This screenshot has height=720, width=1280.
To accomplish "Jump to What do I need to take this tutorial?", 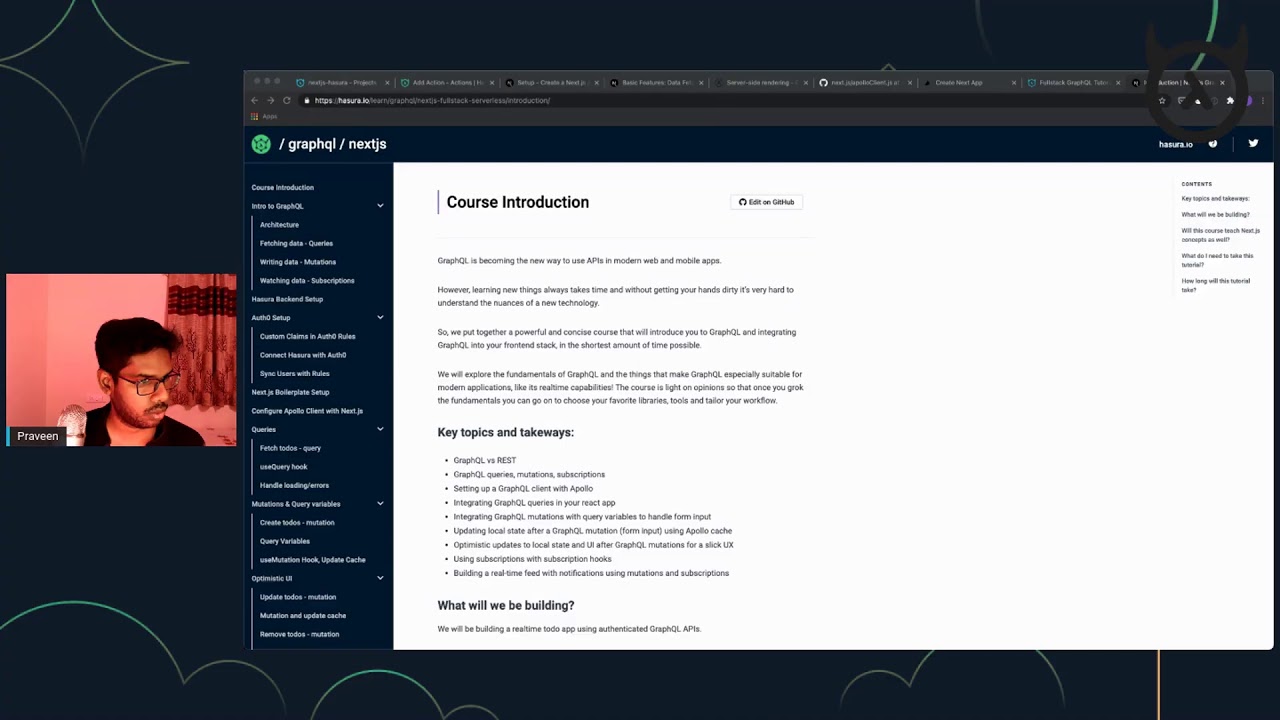I will pos(1217,260).
